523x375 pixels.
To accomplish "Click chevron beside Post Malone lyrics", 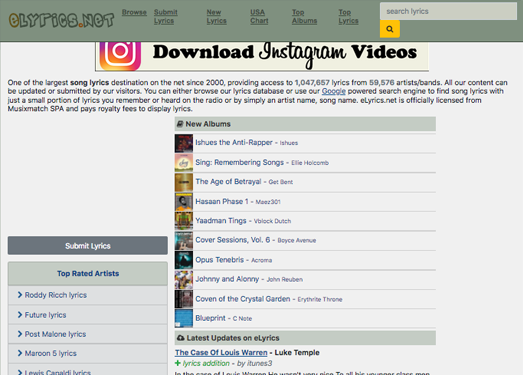I will [x=20, y=334].
